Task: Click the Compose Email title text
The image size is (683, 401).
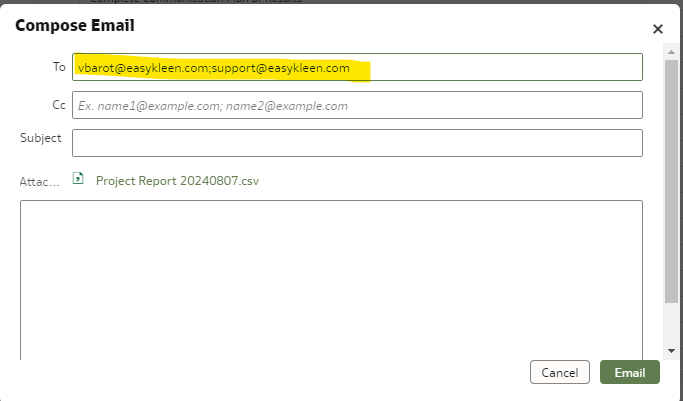Action: 75,25
